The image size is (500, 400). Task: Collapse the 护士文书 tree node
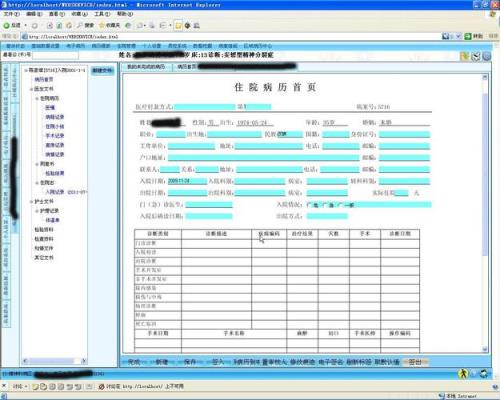(31, 202)
